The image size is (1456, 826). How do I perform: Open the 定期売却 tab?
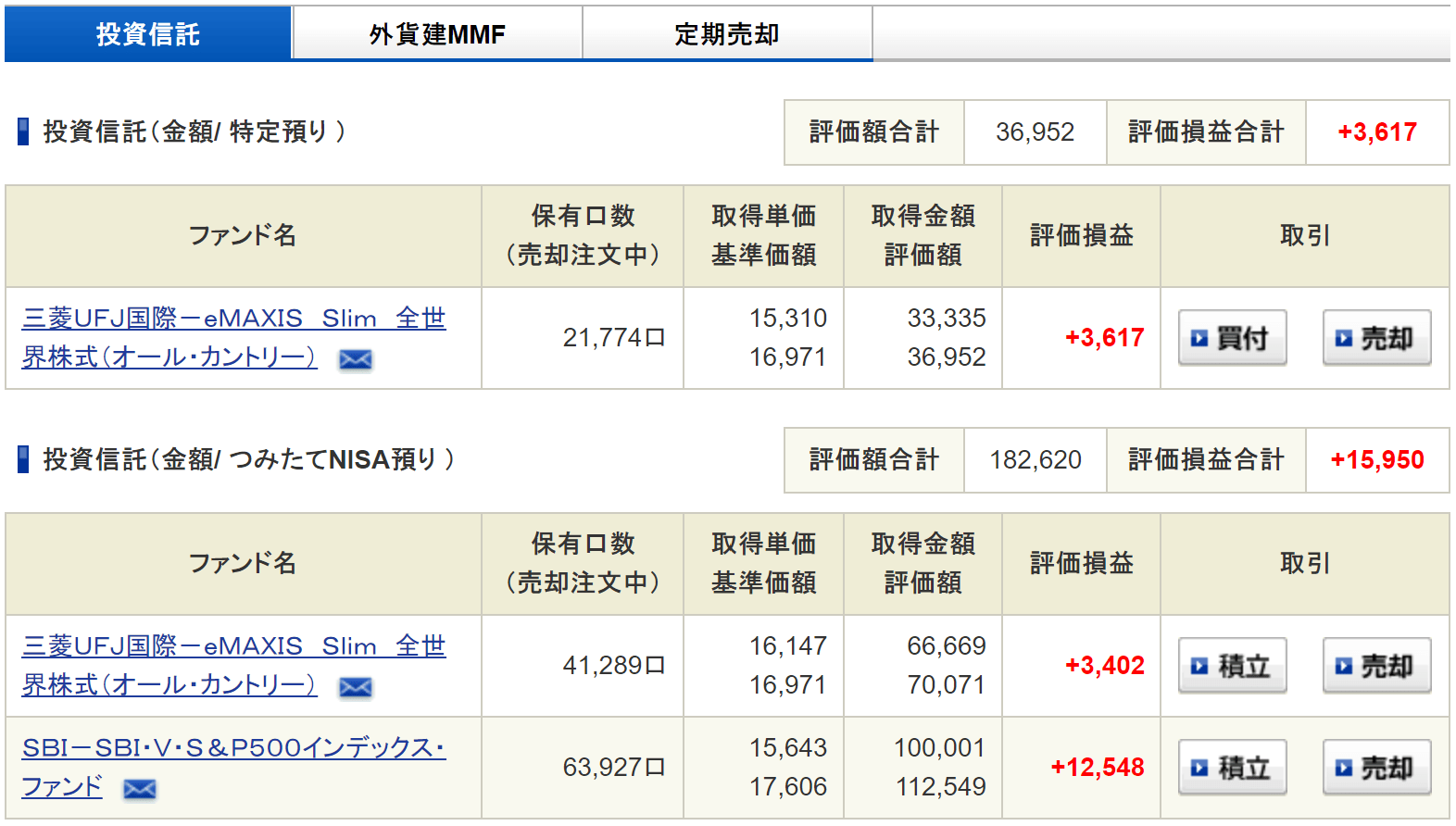point(727,34)
